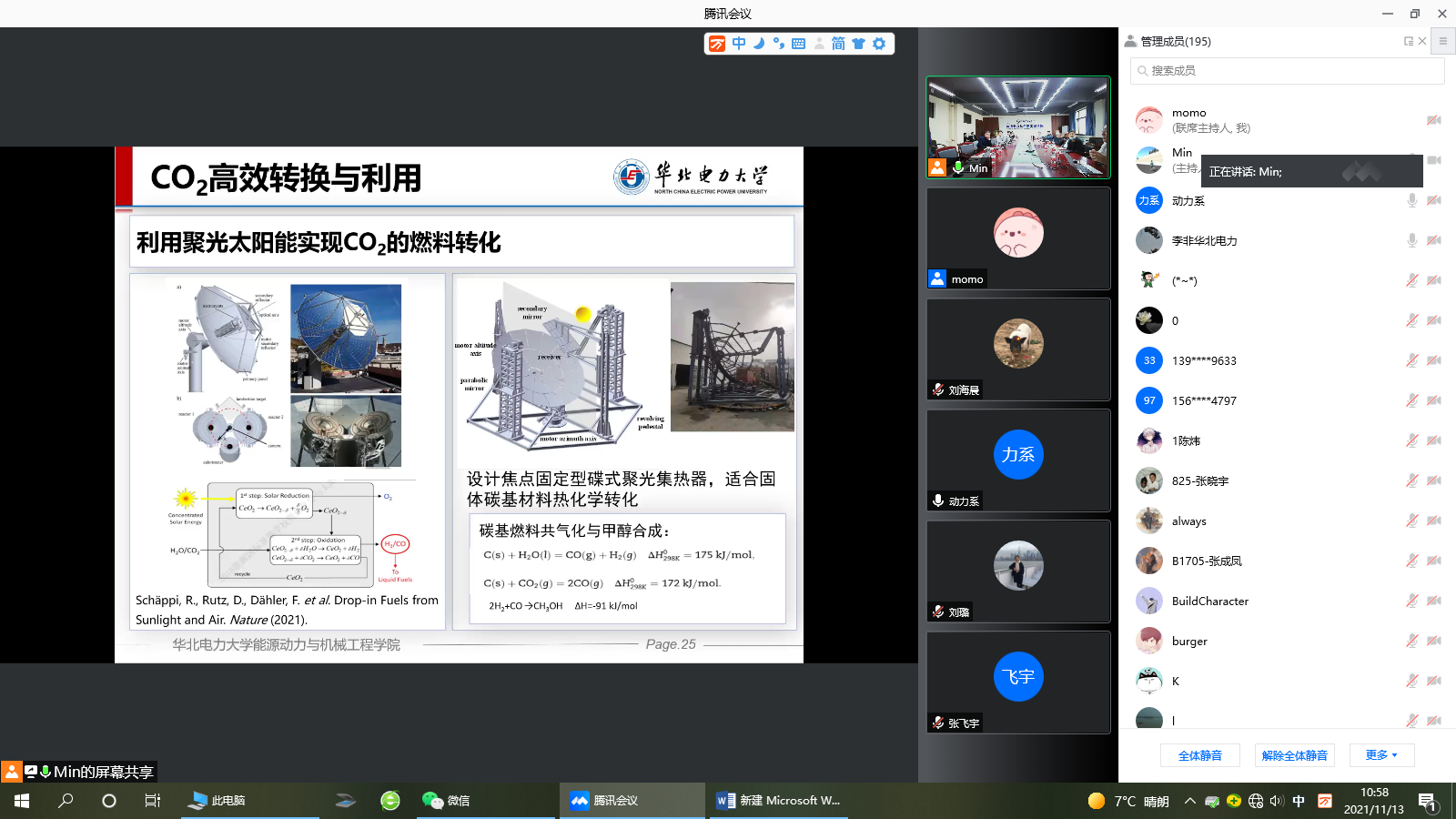Click the Sogou 万 logo
Screen dimensions: 1456x819
tap(716, 43)
